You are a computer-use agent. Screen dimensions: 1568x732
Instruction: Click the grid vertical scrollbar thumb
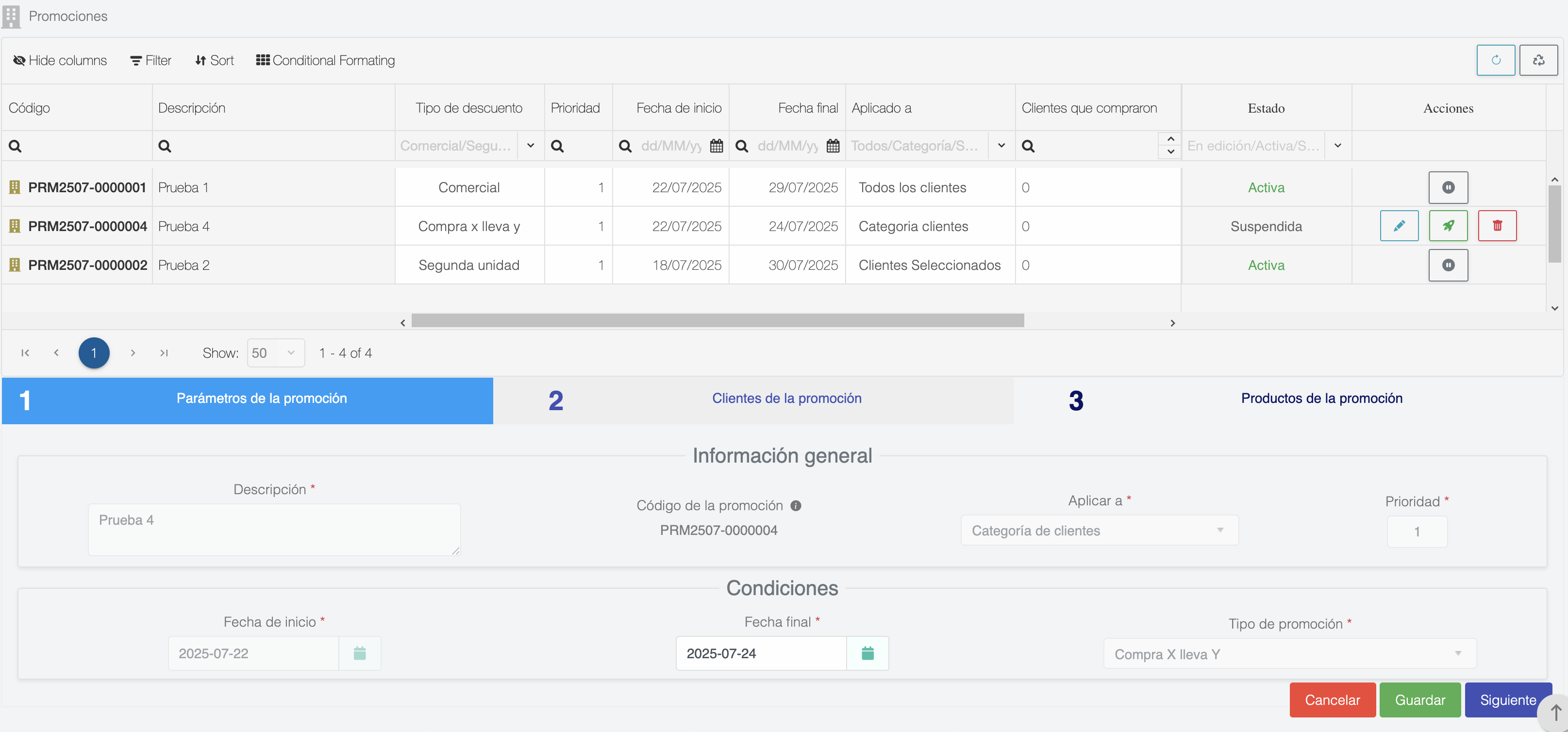tap(1554, 224)
